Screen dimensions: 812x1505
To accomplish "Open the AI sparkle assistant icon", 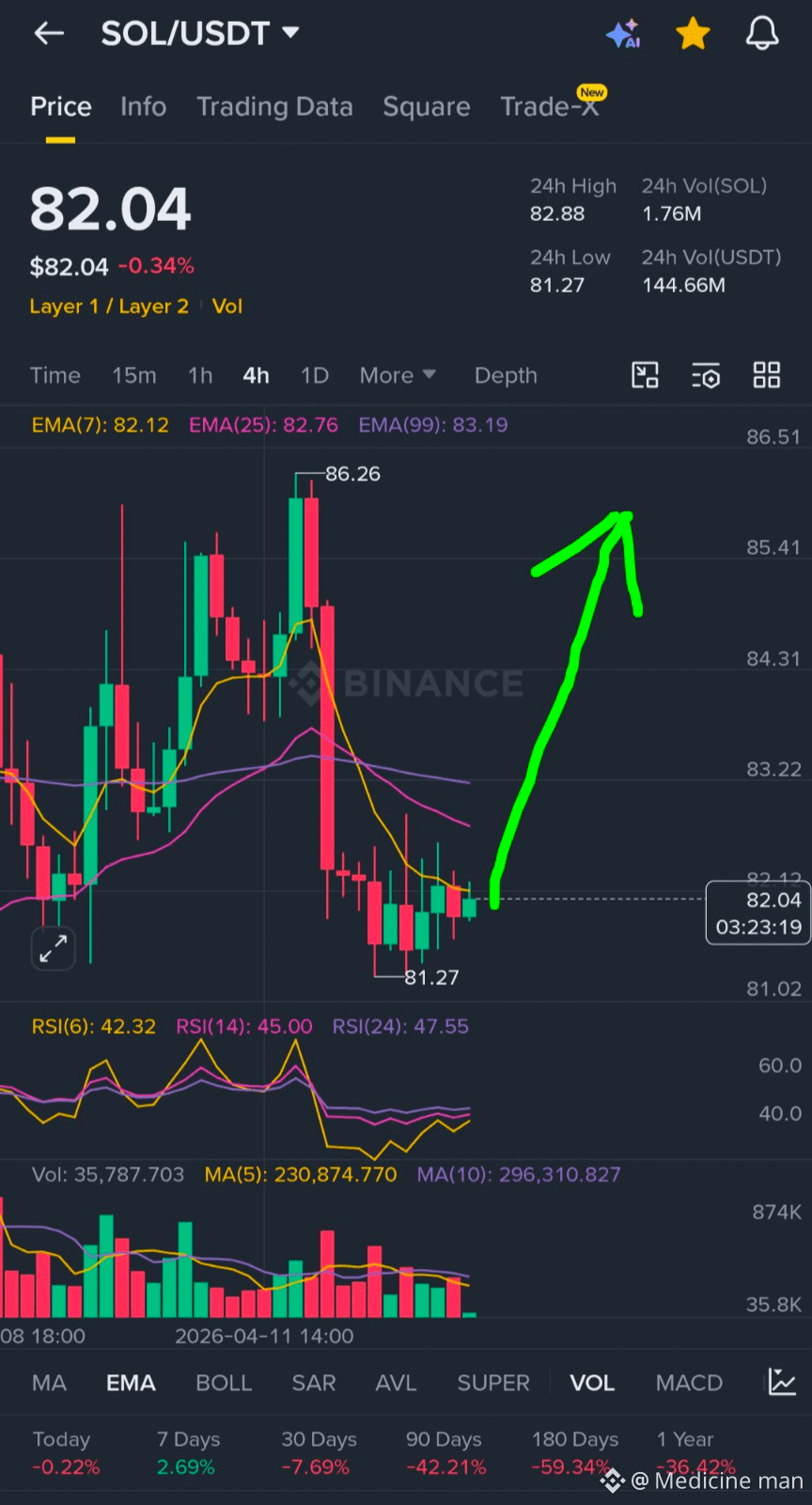I will click(x=623, y=34).
